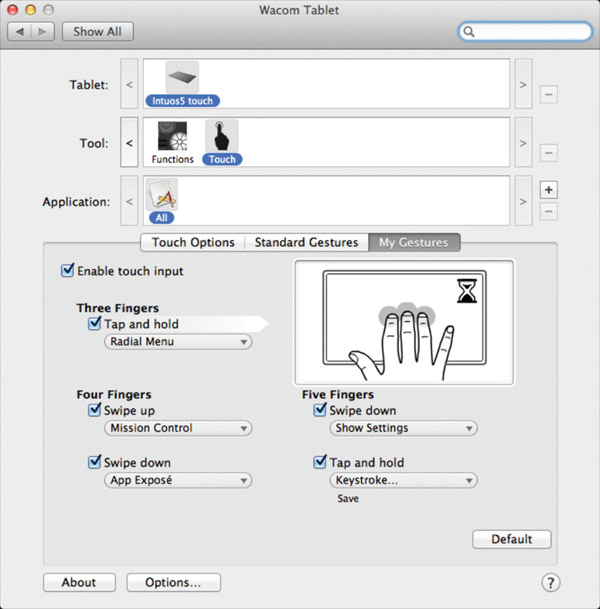This screenshot has height=609, width=600.
Task: Click the magnifier icon in search field
Action: pos(469,31)
